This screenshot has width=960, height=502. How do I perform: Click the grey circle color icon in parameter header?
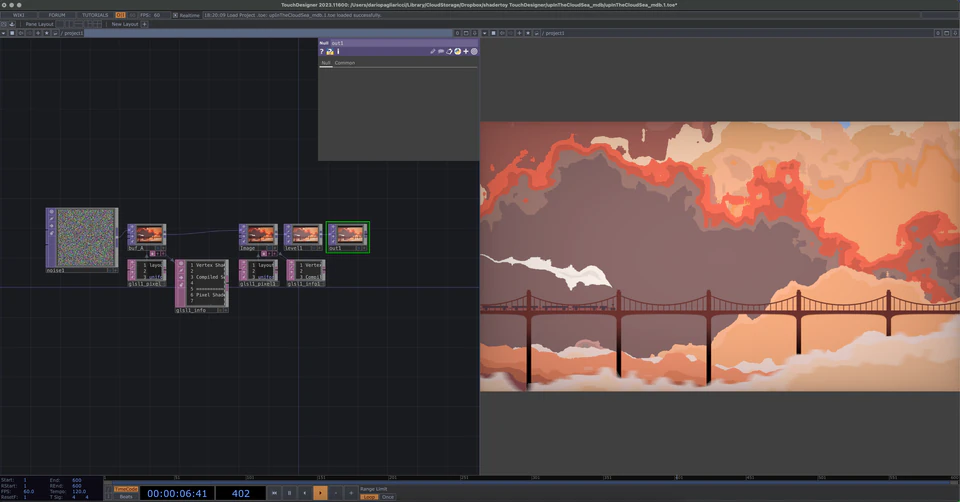[x=474, y=51]
